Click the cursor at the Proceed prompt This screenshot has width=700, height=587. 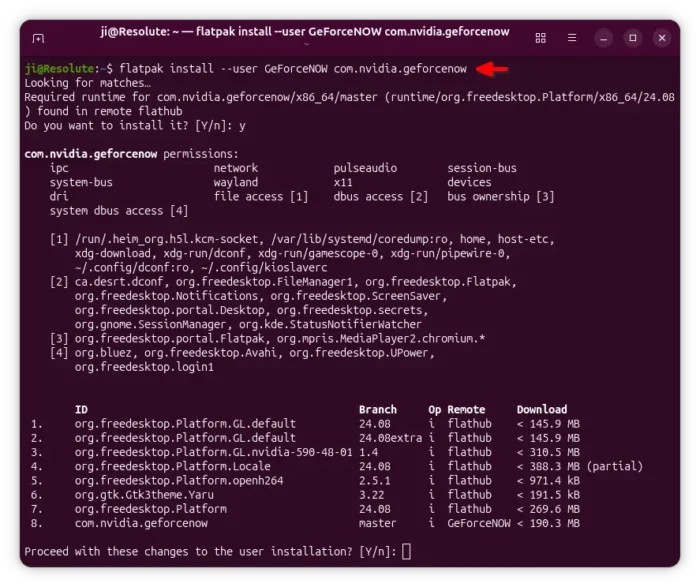406,551
